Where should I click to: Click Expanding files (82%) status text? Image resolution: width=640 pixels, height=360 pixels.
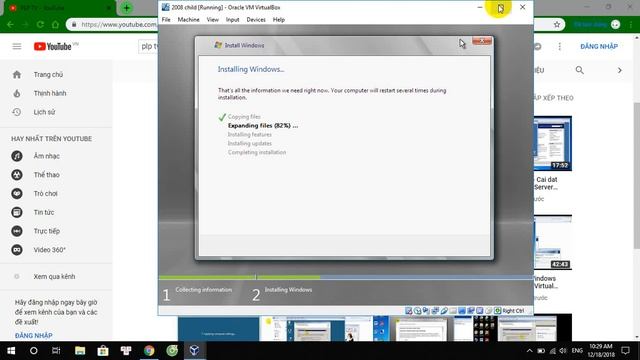click(263, 126)
